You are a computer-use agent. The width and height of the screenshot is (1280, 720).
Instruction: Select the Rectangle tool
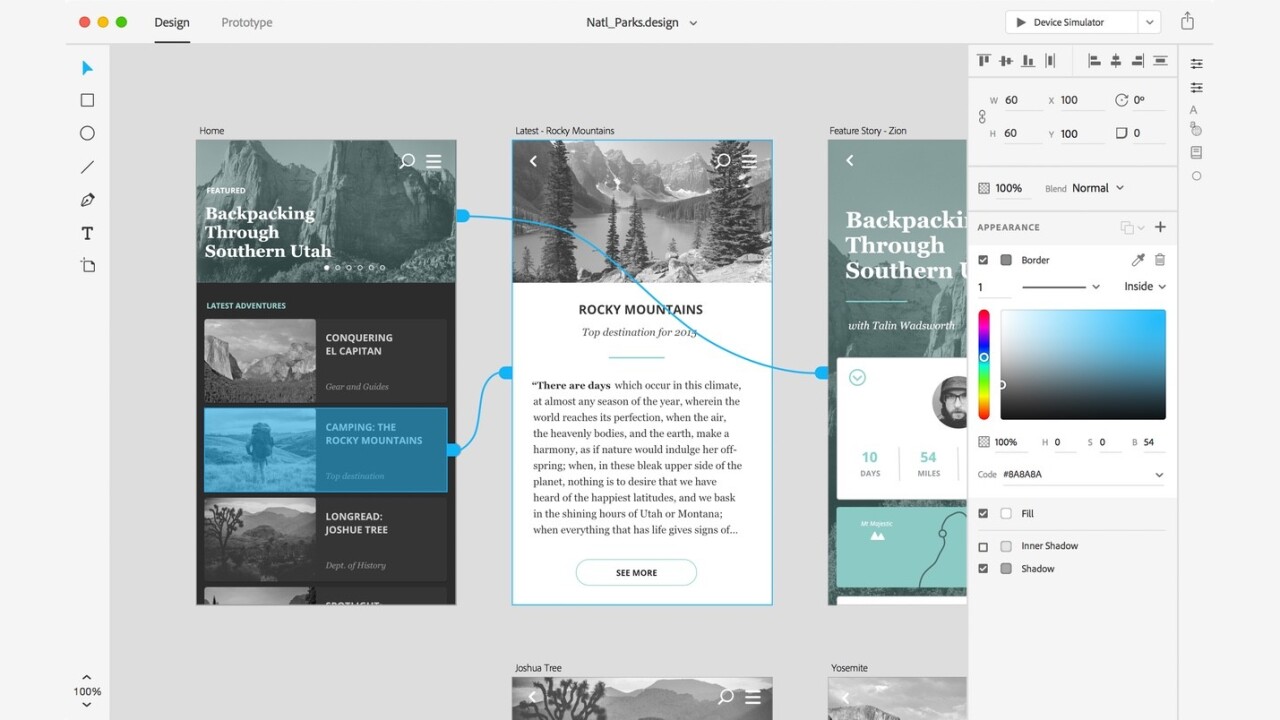[x=87, y=100]
